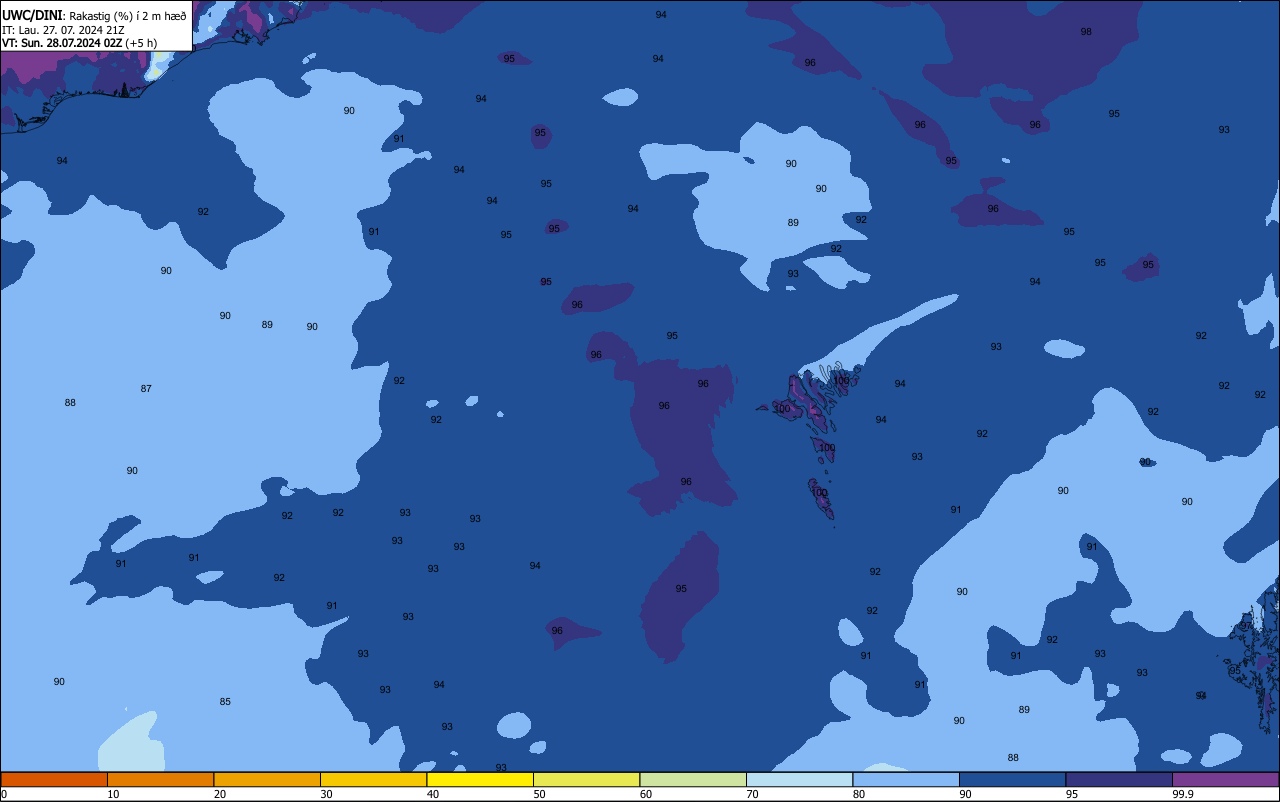Click the 95–99.9 dark indigo legend swatch
This screenshot has width=1280, height=802.
(x=1119, y=779)
